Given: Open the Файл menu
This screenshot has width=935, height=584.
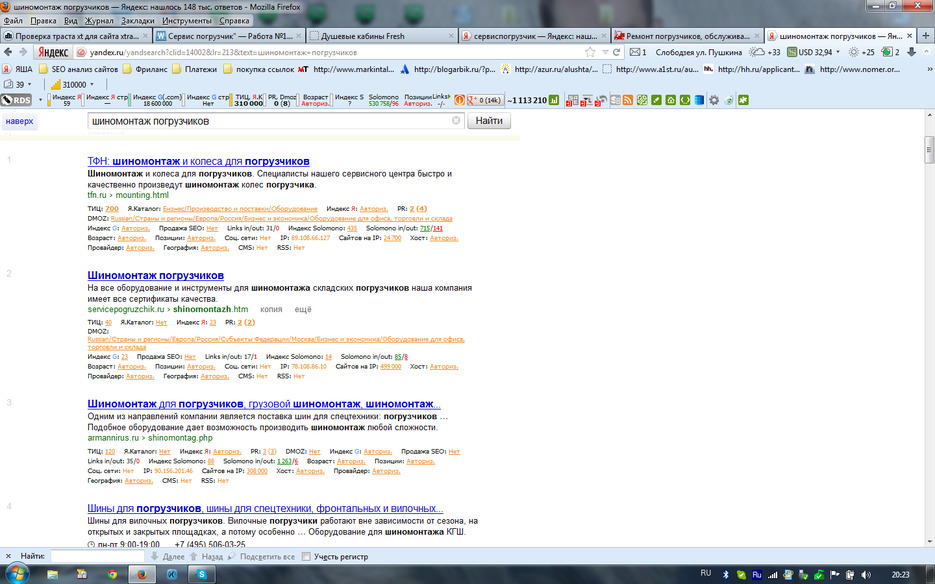Looking at the screenshot, I should point(13,21).
